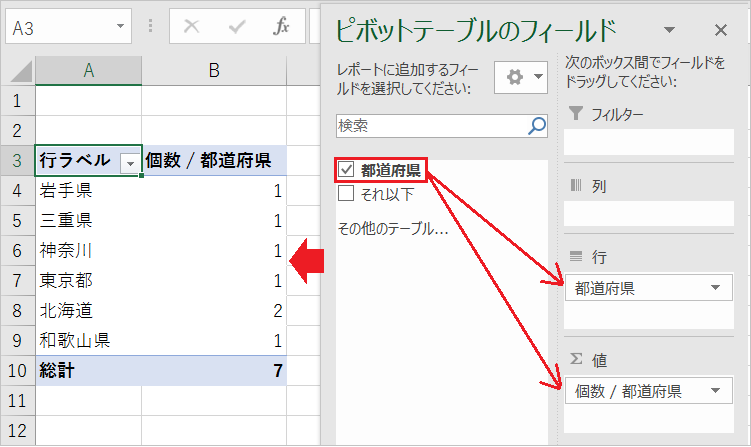Click the 個数 / 都道府県 header cell
This screenshot has height=447, width=751.
click(x=214, y=160)
